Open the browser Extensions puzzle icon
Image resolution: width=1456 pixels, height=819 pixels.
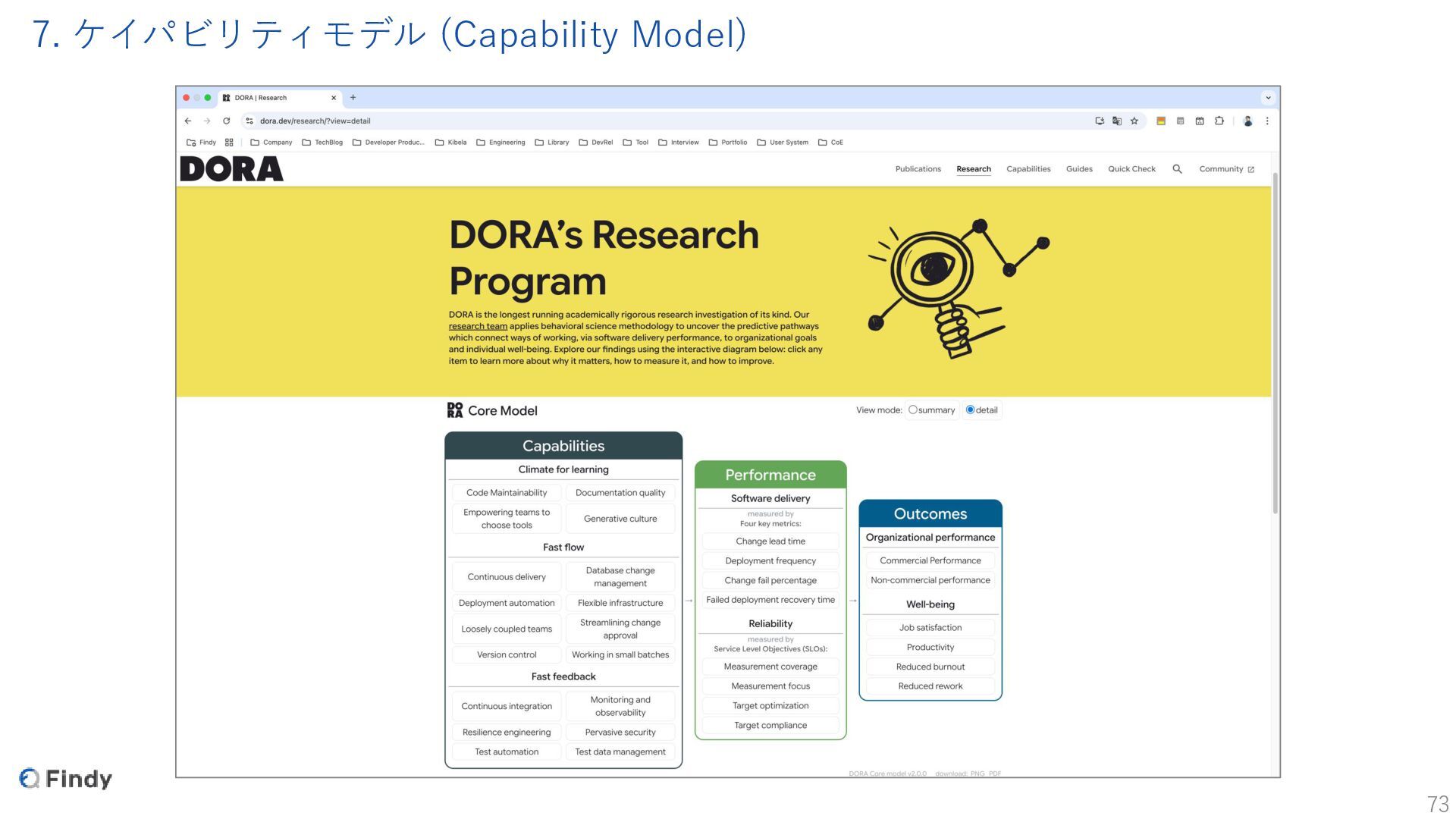point(1219,121)
